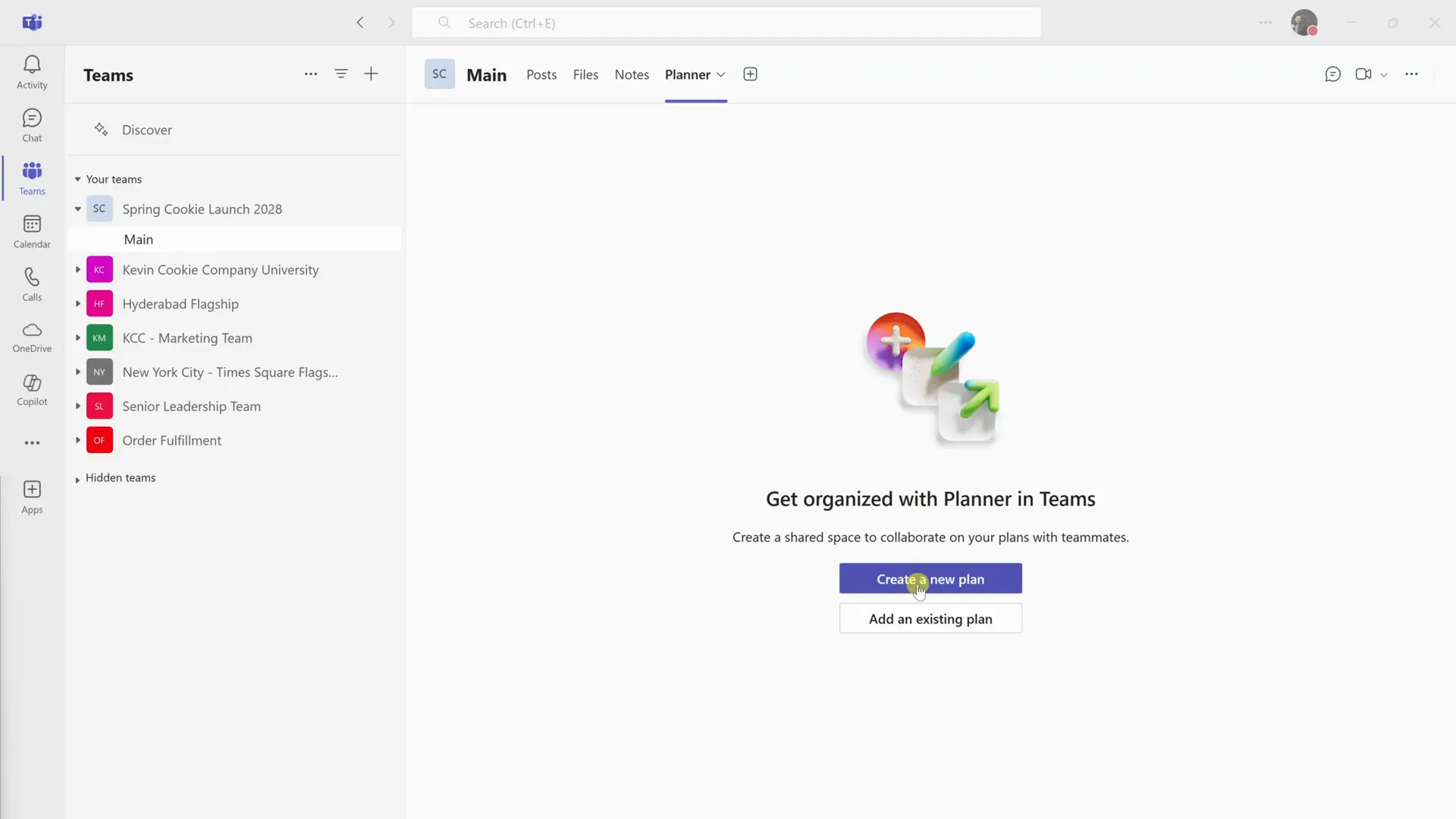Expand the Hidden teams section
The height and width of the screenshot is (819, 1456).
coord(77,479)
